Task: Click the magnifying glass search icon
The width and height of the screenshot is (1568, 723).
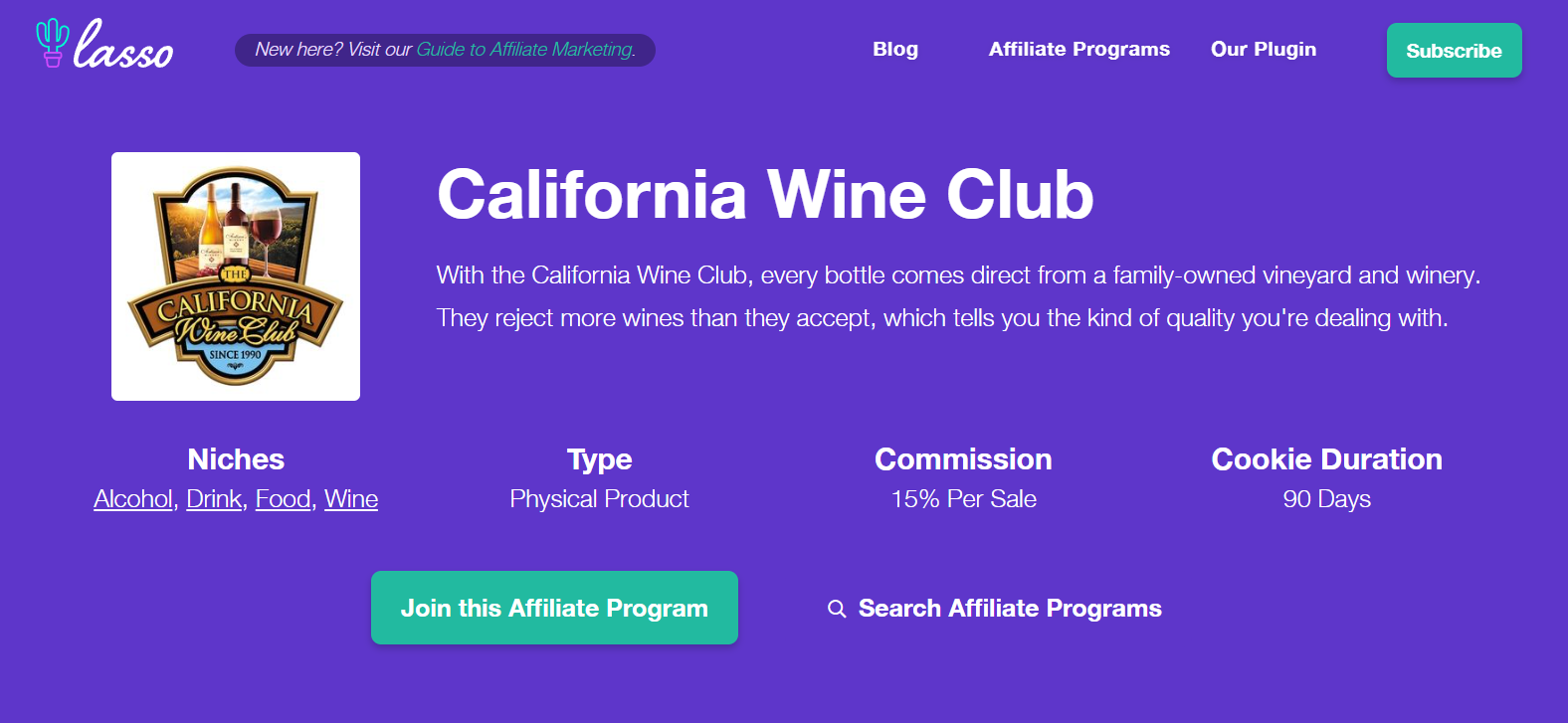Action: [837, 609]
